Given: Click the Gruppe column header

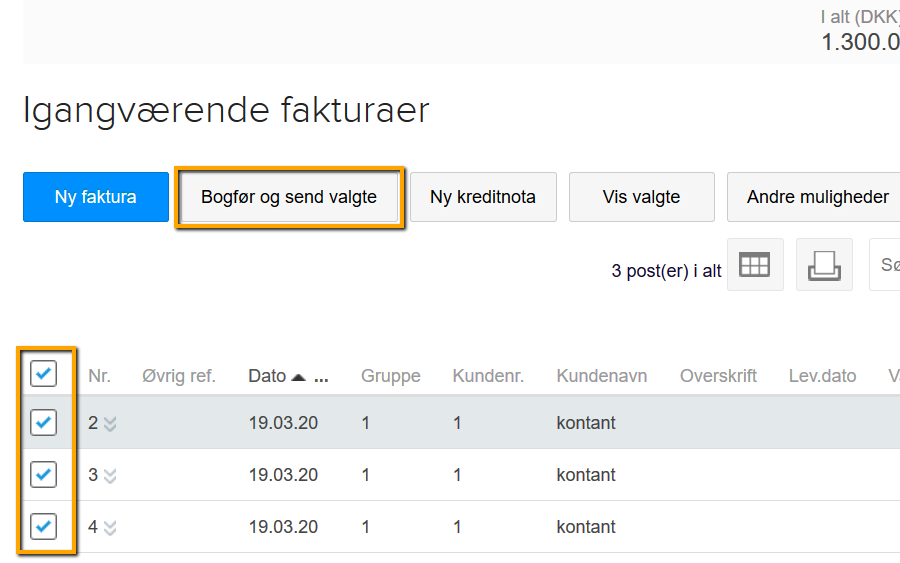Looking at the screenshot, I should click(x=390, y=376).
